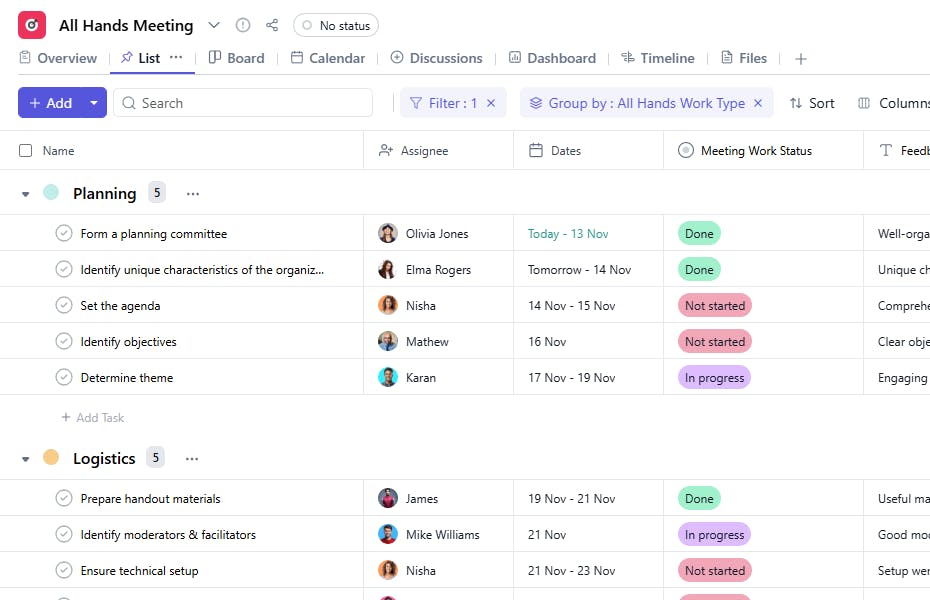Open the Add button dropdown arrow
Screen dimensions: 930x600
coord(94,103)
